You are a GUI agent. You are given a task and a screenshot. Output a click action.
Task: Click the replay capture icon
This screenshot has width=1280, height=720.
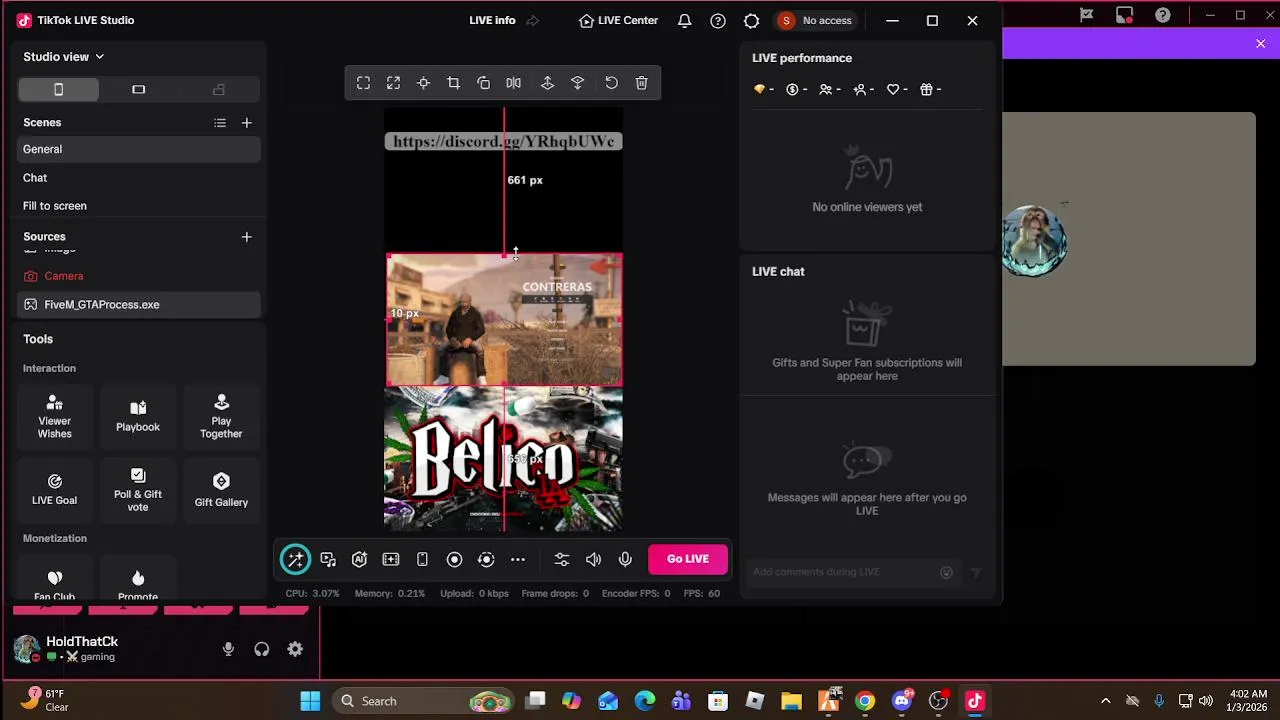(486, 559)
